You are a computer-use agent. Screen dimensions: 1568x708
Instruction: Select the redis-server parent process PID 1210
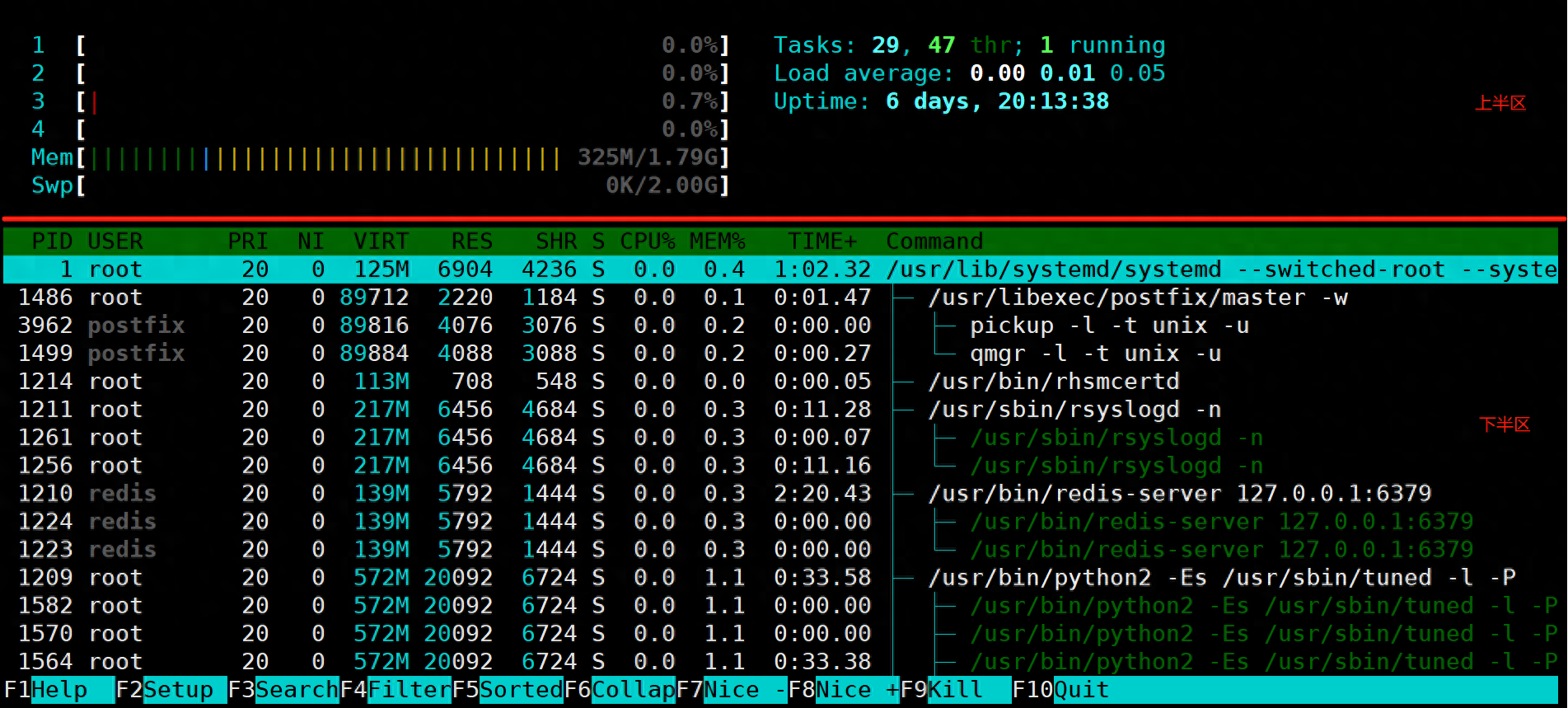[780, 494]
